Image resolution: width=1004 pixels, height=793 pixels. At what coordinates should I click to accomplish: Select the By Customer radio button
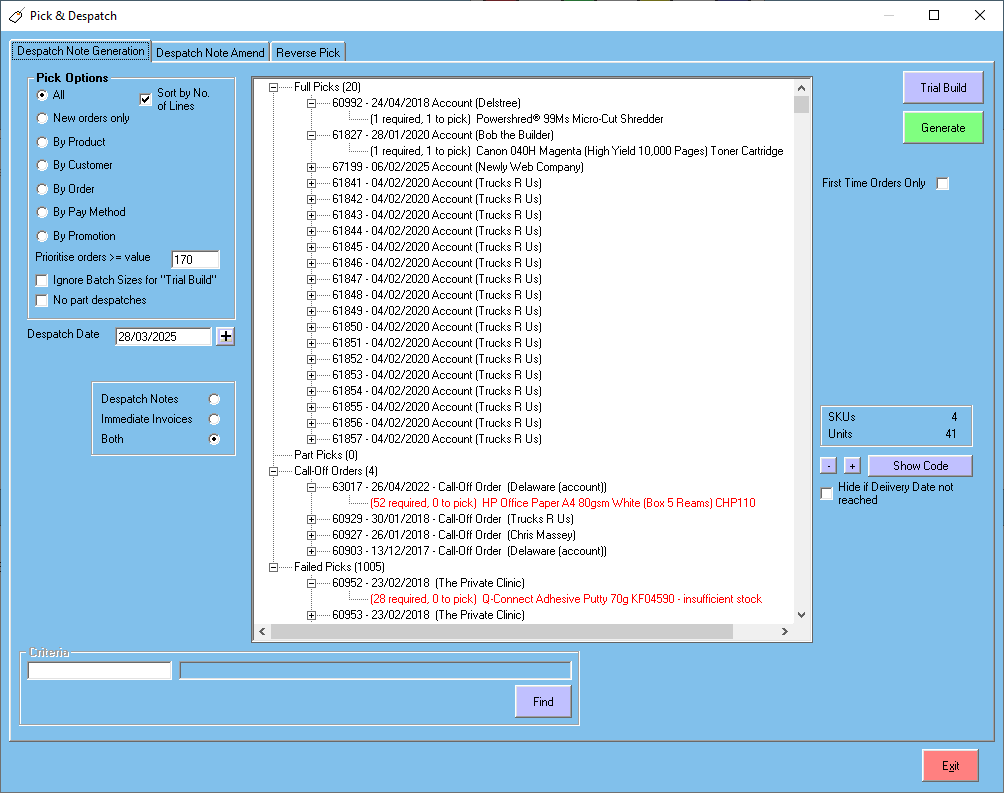pos(41,165)
